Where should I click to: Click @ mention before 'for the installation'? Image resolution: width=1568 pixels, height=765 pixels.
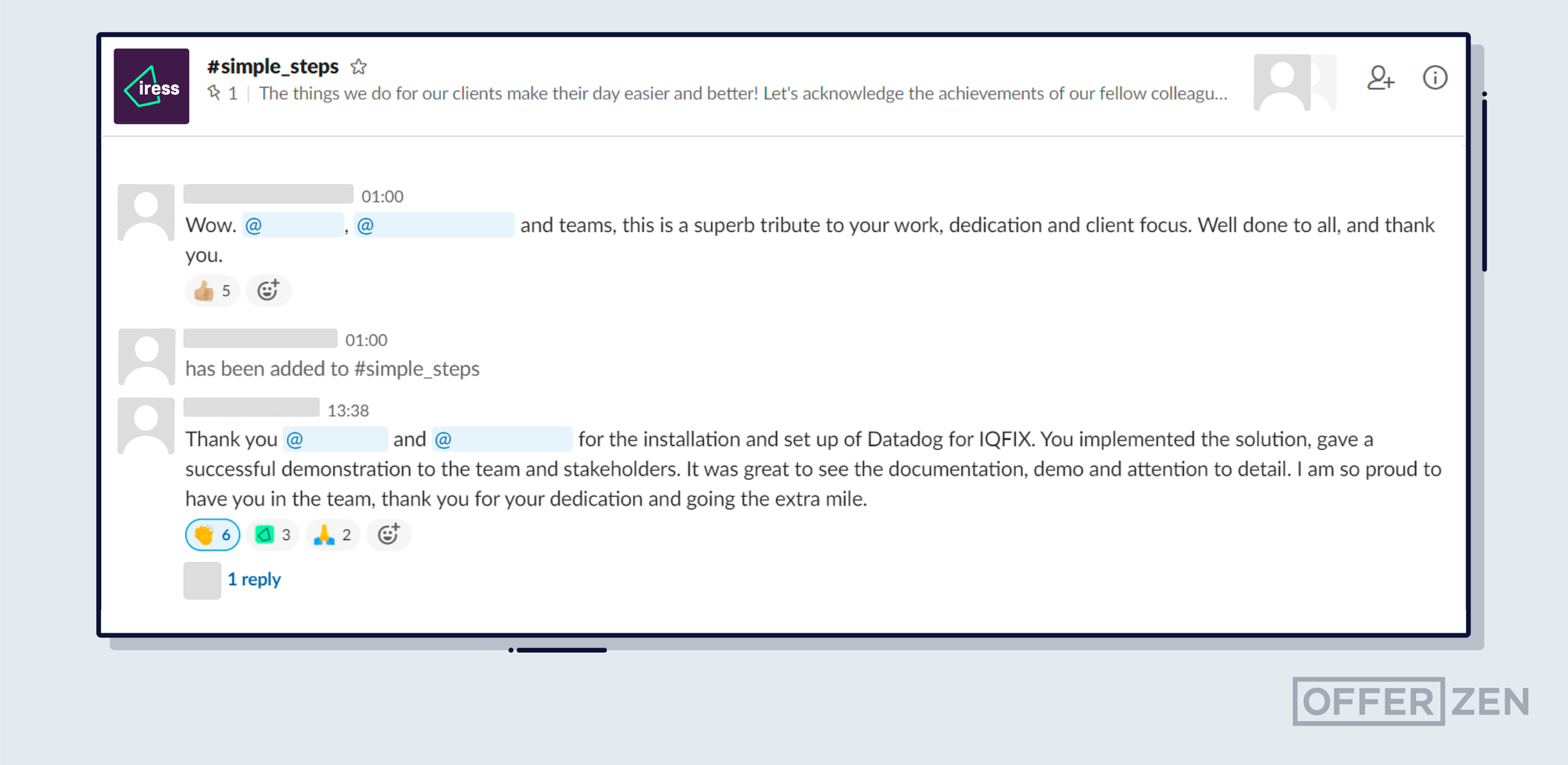point(503,439)
